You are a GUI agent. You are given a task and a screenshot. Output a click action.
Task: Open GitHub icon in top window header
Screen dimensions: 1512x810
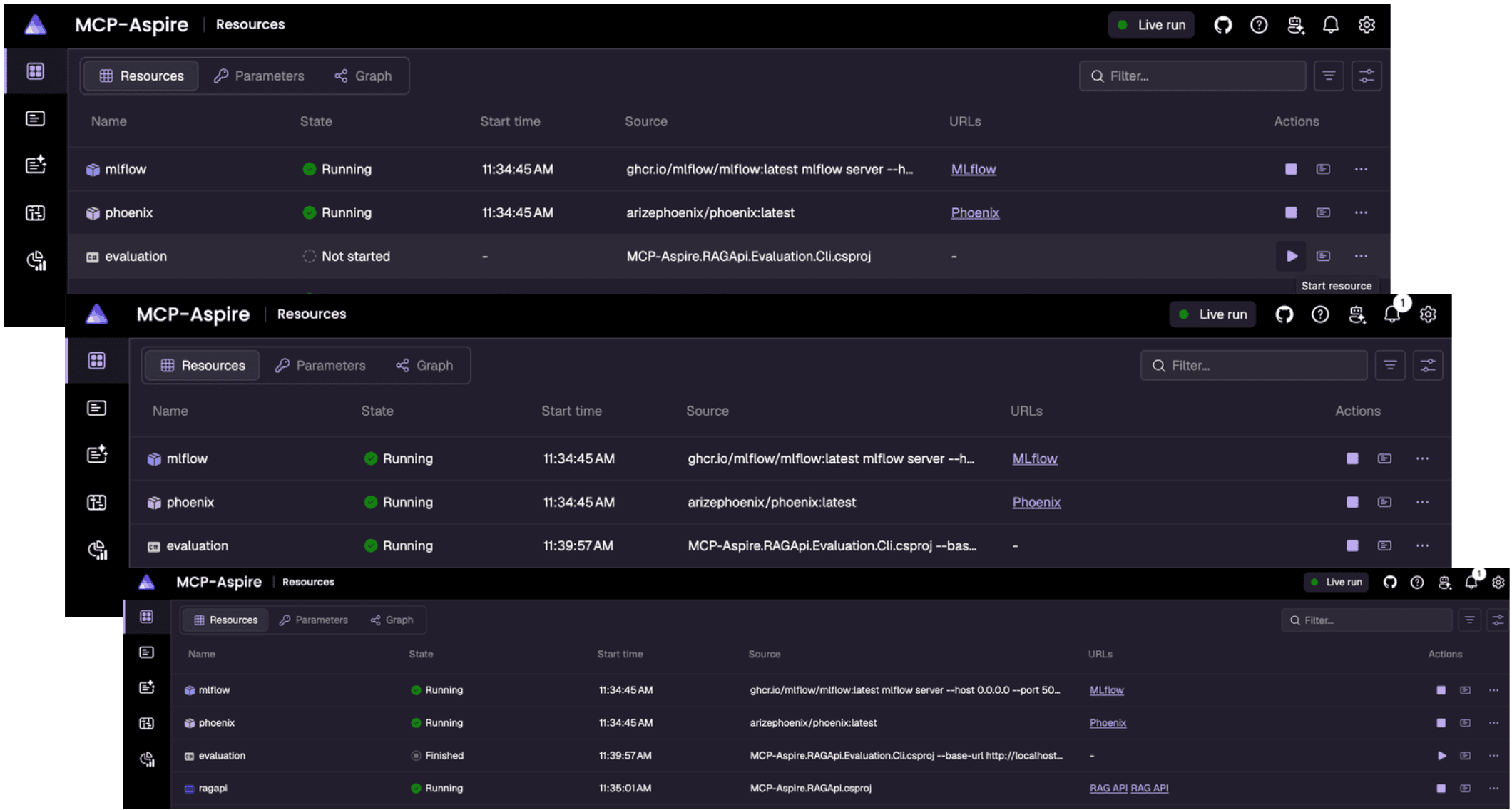tap(1223, 25)
